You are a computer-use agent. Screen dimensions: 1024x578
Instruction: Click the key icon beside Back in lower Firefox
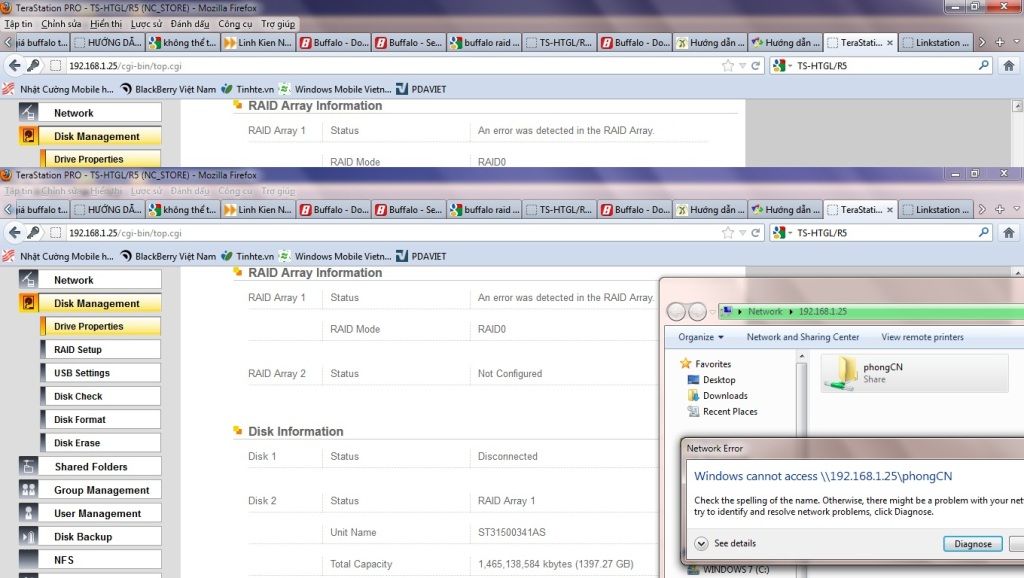pyautogui.click(x=33, y=233)
